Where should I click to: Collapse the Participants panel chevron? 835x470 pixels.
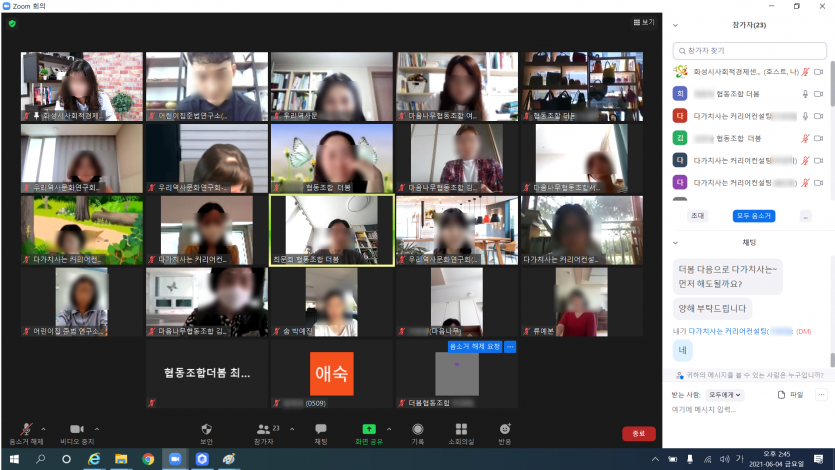tap(675, 25)
